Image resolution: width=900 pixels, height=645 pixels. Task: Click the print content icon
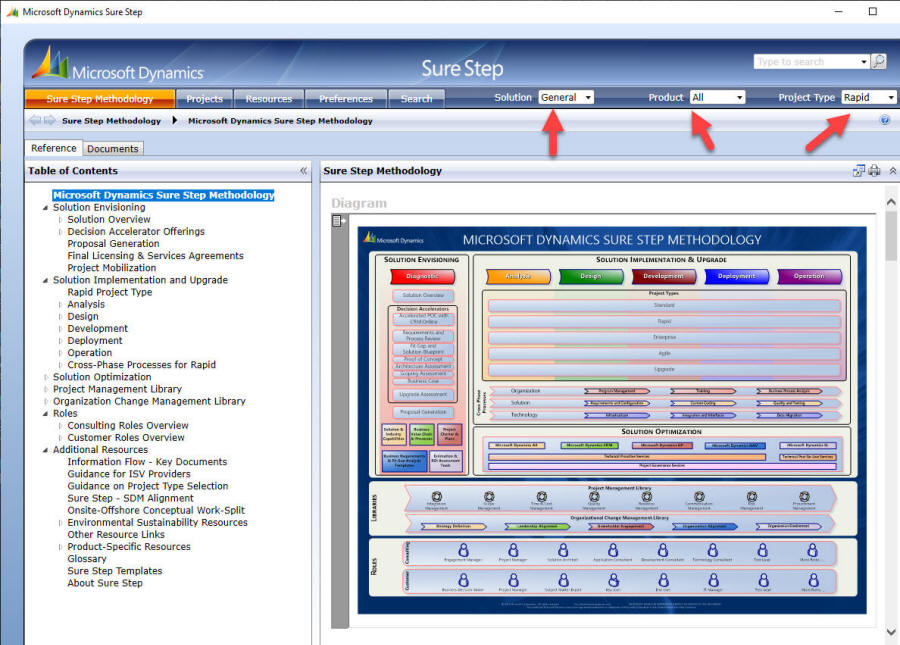(x=874, y=170)
